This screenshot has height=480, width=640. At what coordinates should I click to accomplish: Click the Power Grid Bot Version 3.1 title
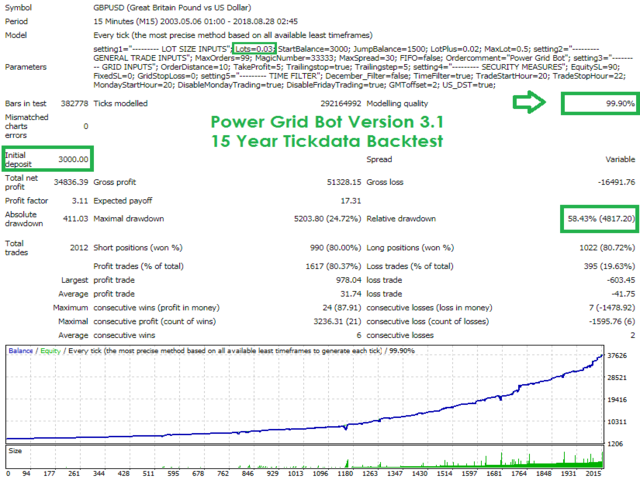(327, 122)
